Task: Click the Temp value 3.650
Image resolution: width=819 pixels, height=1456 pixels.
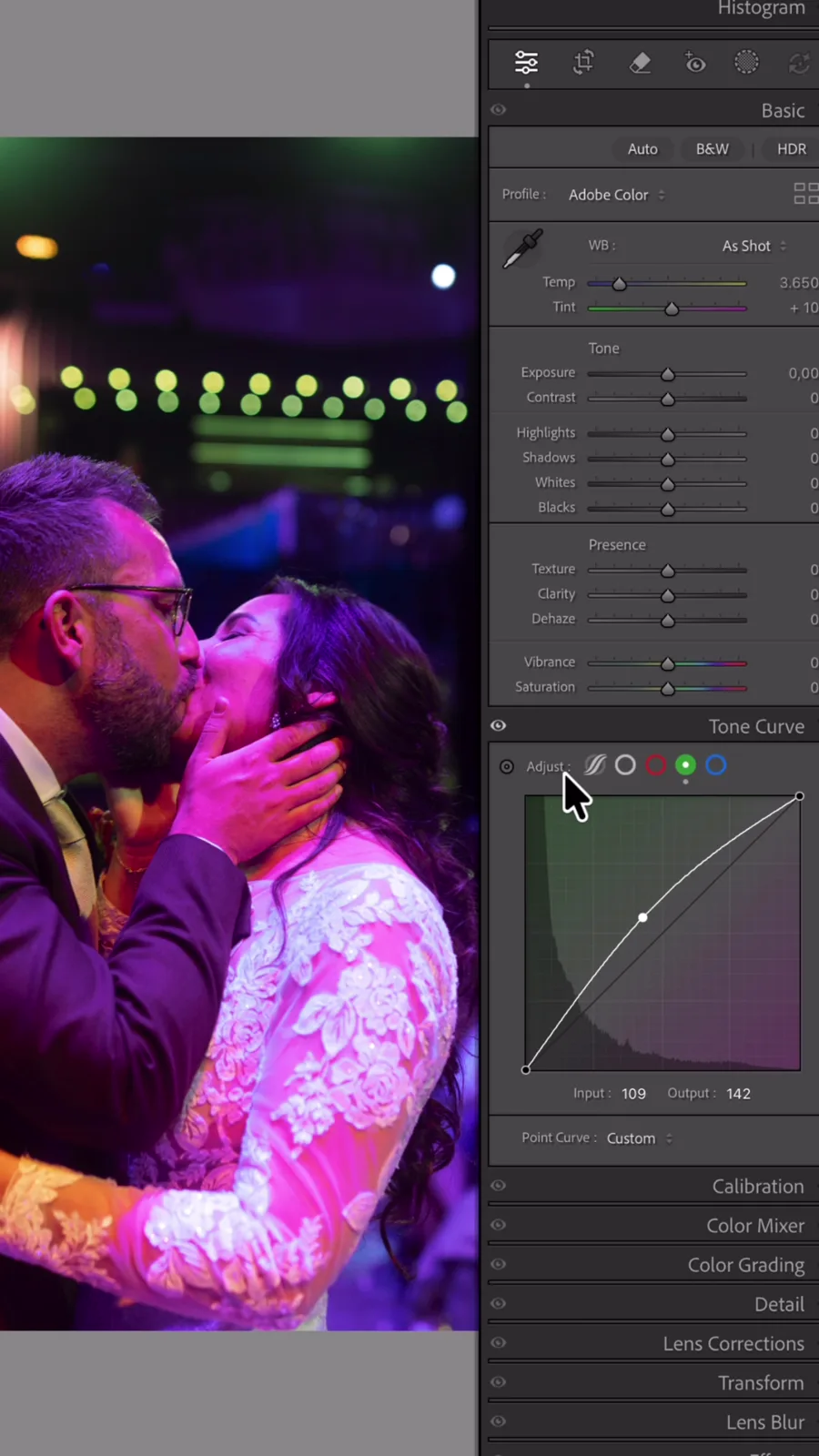Action: click(x=798, y=283)
